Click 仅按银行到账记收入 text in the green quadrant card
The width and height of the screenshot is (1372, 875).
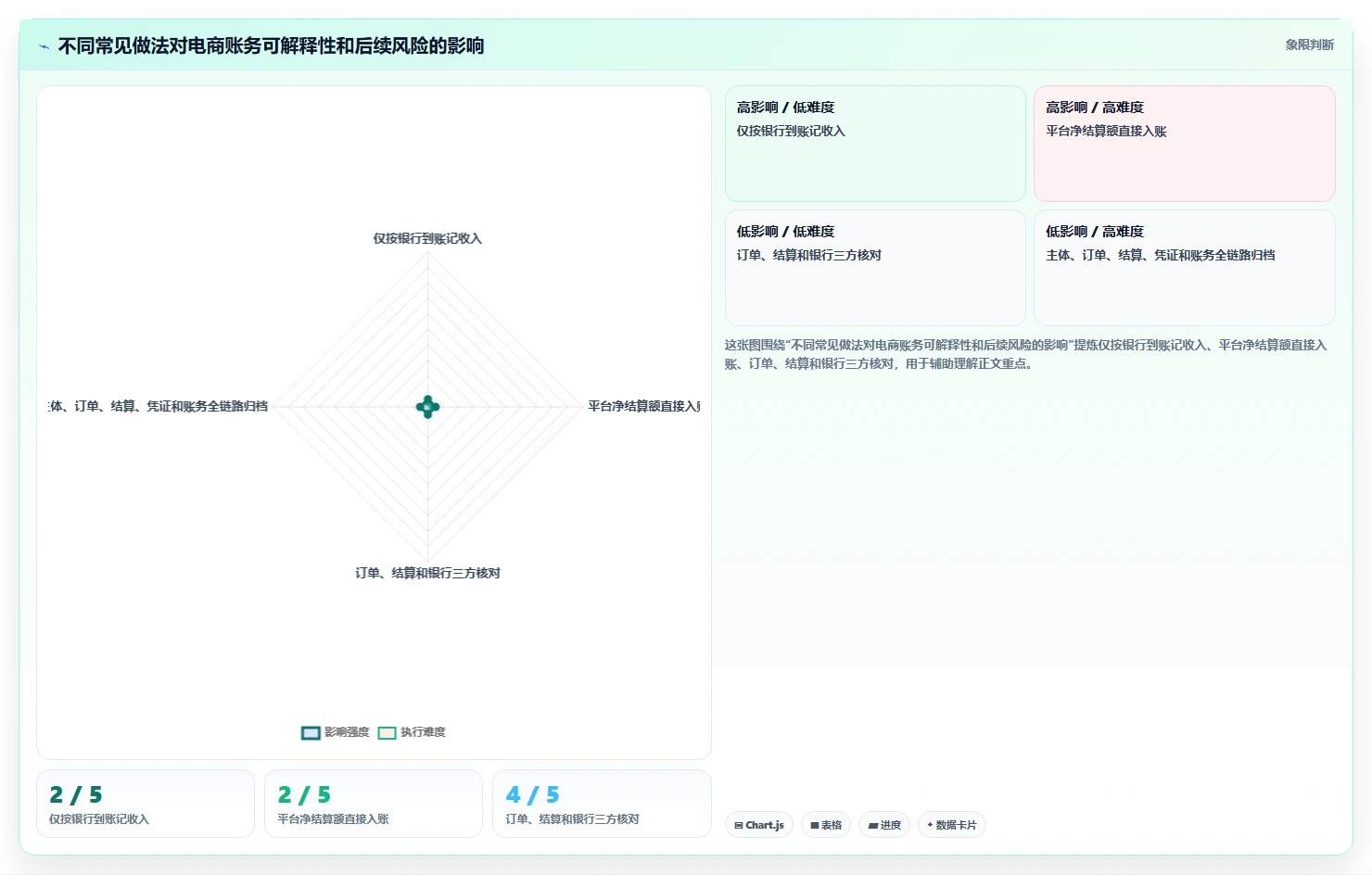click(791, 132)
